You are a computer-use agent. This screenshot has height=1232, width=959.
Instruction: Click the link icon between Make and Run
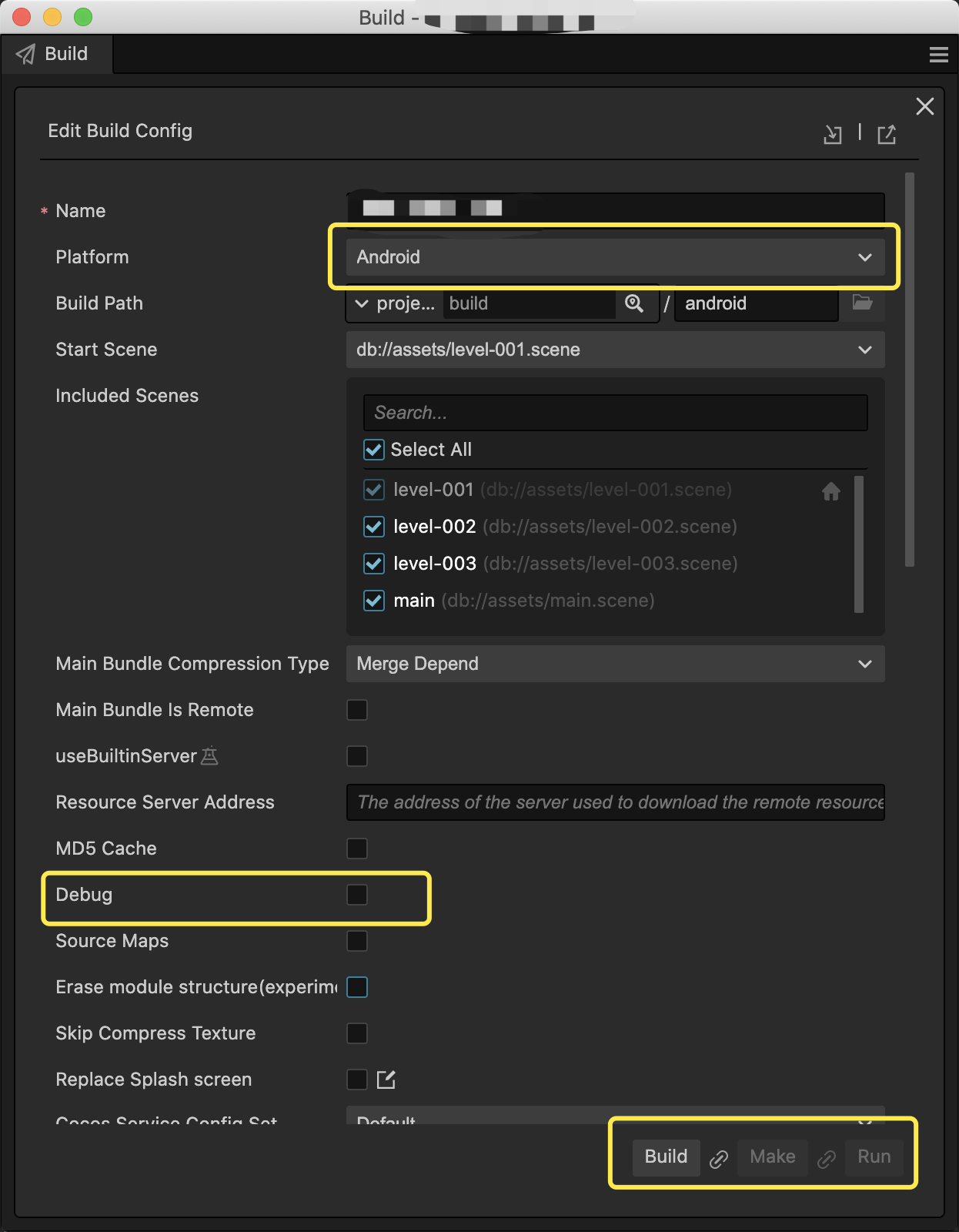[x=827, y=1159]
